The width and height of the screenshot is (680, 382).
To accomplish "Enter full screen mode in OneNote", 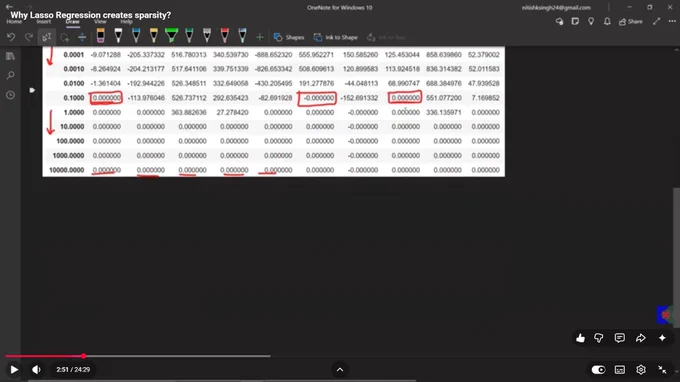I will point(657,21).
